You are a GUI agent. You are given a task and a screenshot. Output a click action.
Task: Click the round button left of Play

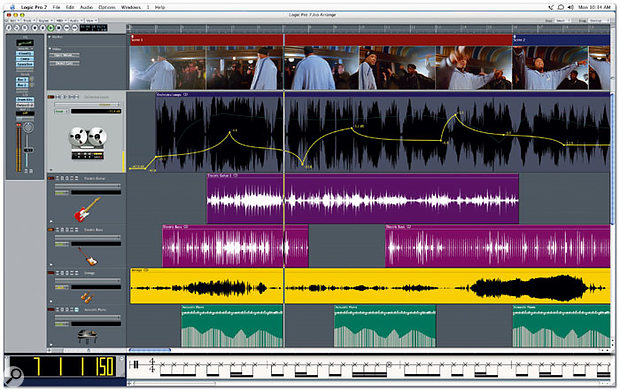click(x=43, y=28)
